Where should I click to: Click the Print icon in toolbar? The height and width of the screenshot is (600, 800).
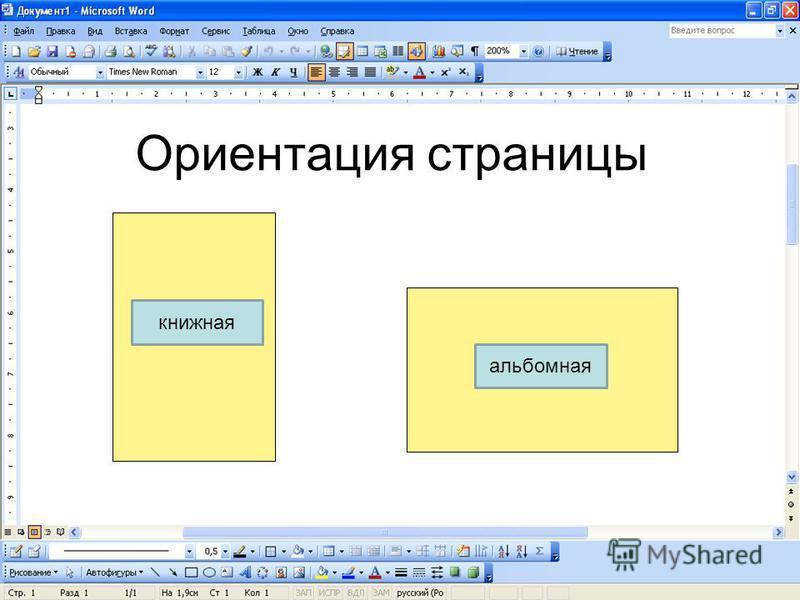tap(111, 51)
